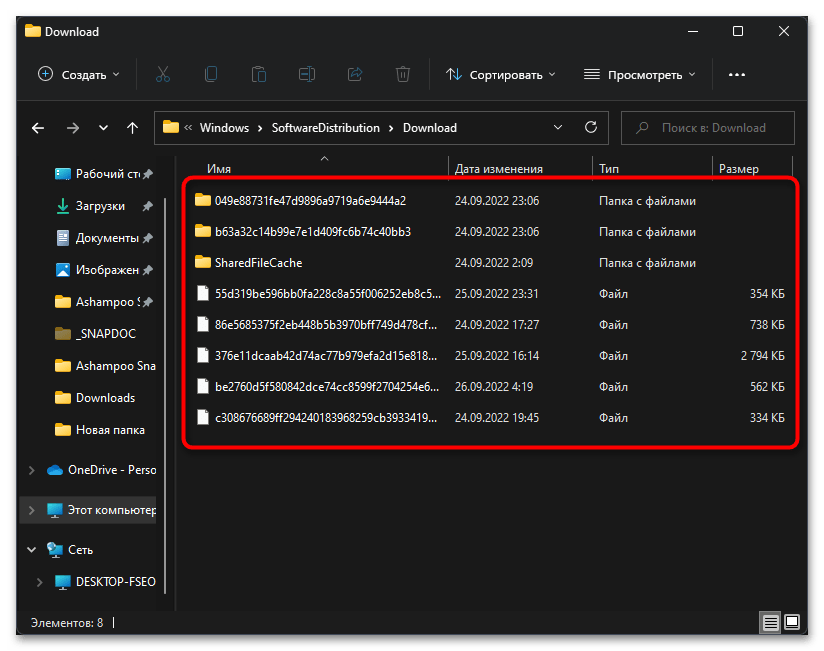
Task: Click the Copy icon in toolbar
Action: [211, 75]
